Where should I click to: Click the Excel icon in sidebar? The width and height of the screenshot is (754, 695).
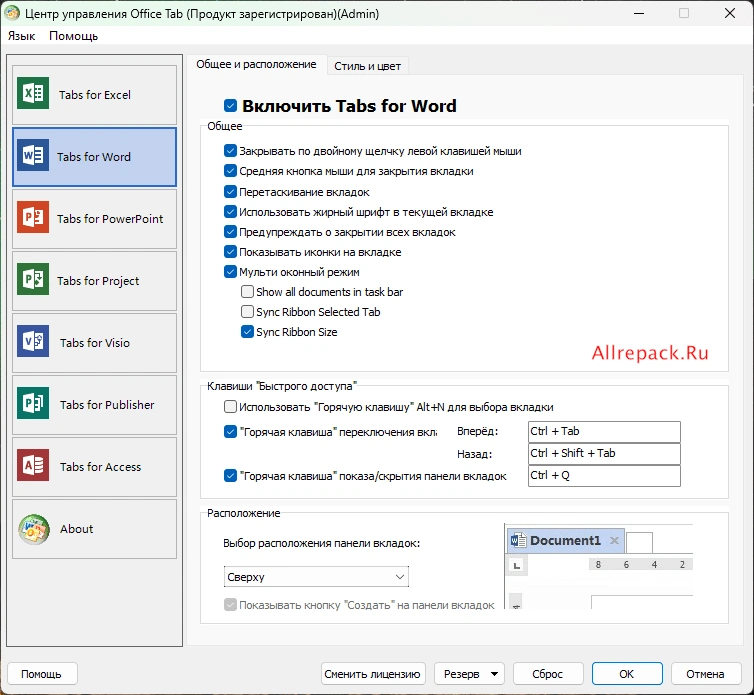point(33,93)
